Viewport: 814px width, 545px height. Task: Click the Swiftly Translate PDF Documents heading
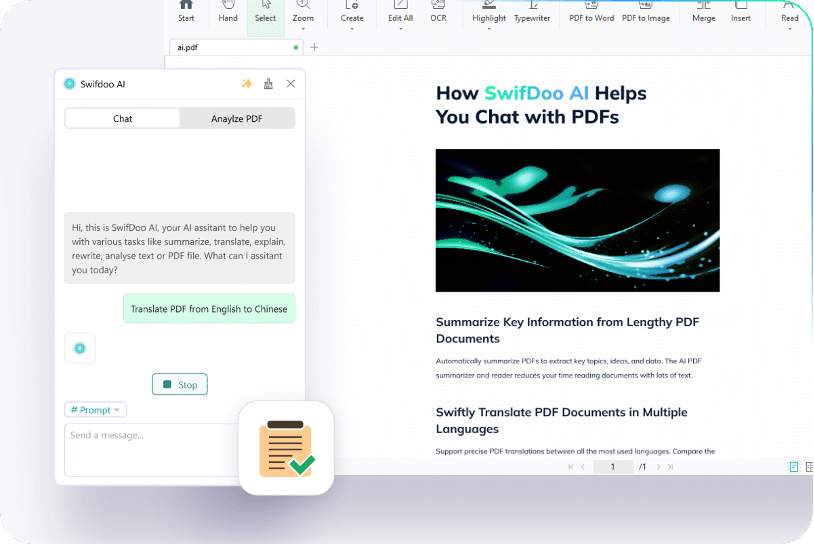tap(561, 420)
